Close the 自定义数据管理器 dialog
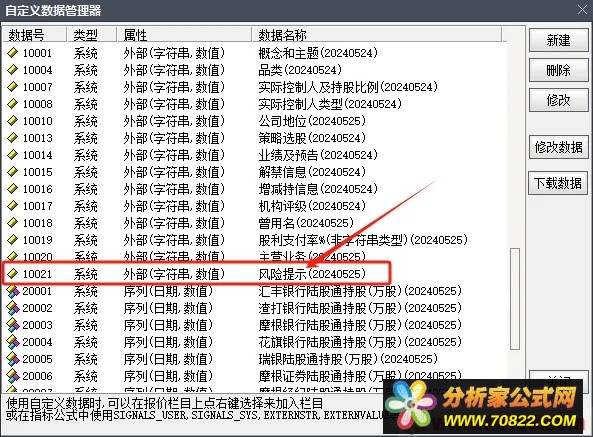This screenshot has width=593, height=437. point(582,10)
